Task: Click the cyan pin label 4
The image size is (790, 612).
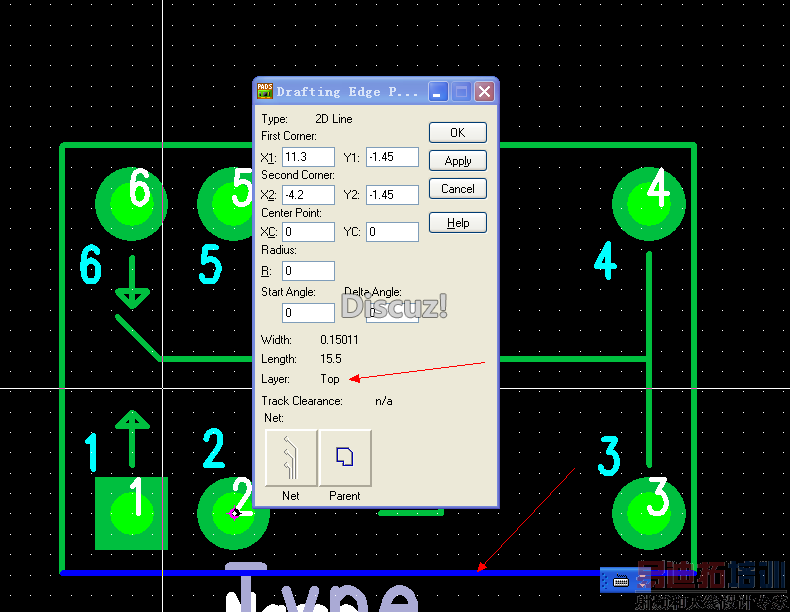Action: [x=606, y=260]
